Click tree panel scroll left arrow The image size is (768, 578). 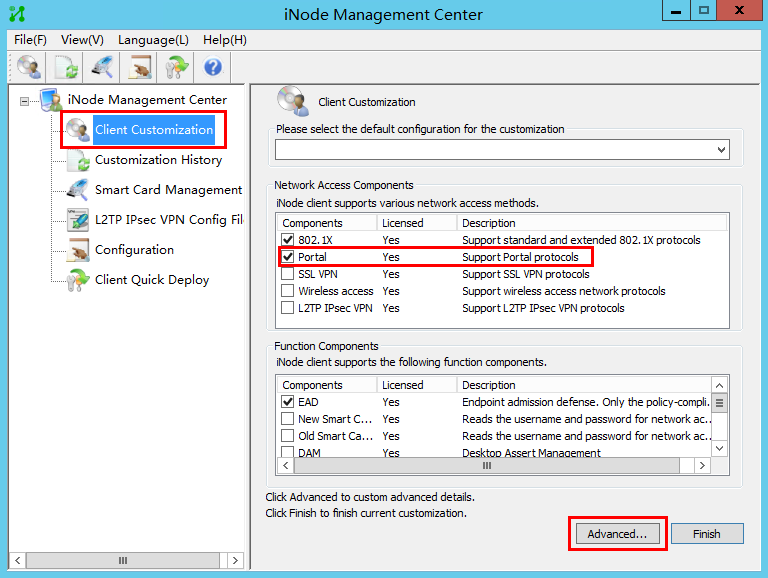[x=18, y=560]
